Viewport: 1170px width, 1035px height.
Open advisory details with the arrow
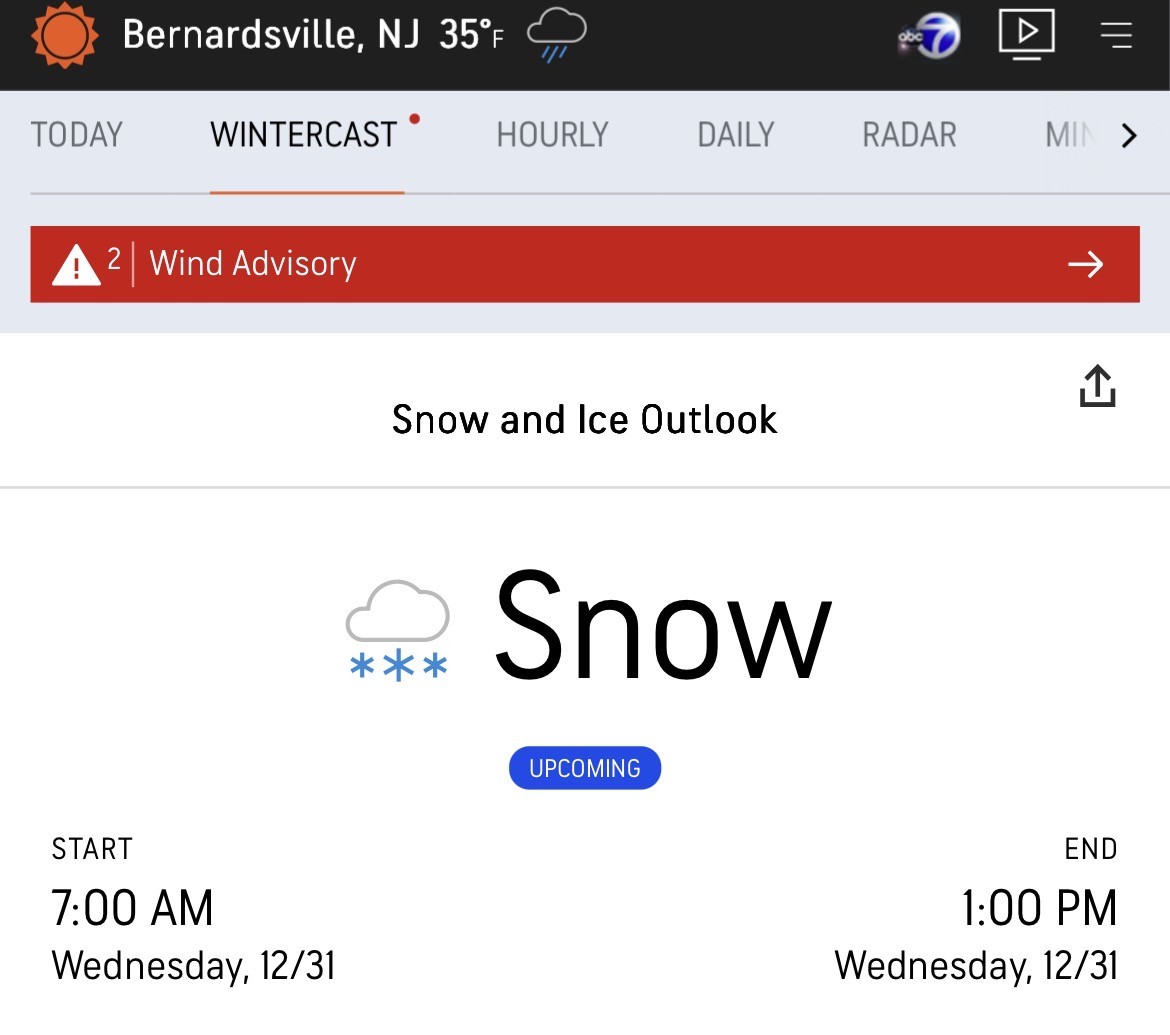[x=1085, y=264]
